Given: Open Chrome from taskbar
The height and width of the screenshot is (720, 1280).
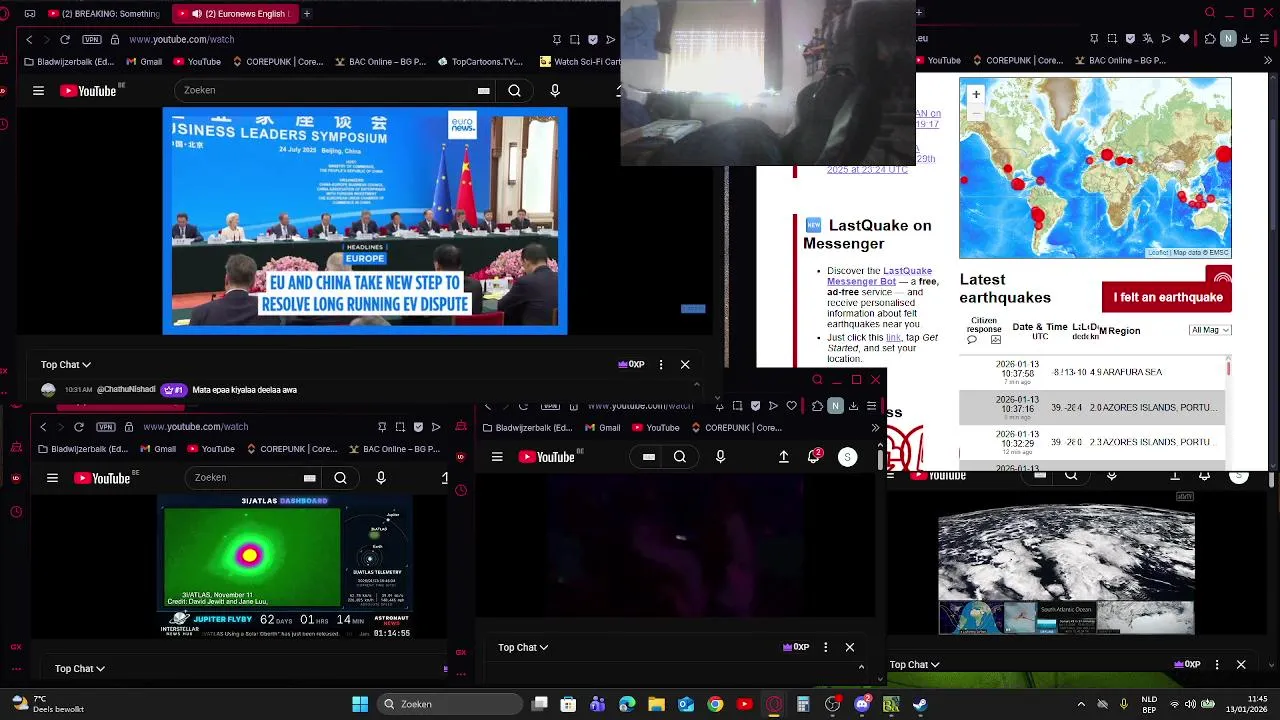Looking at the screenshot, I should click(715, 704).
